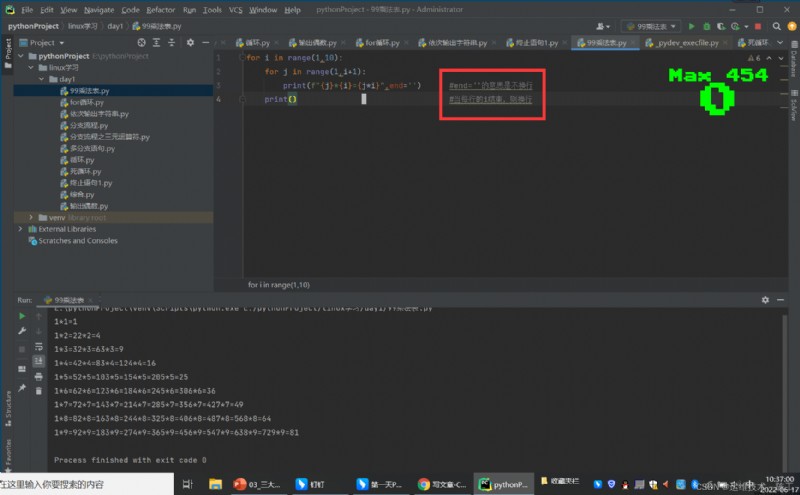Toggle the SciView tool window side tab

click(x=794, y=105)
